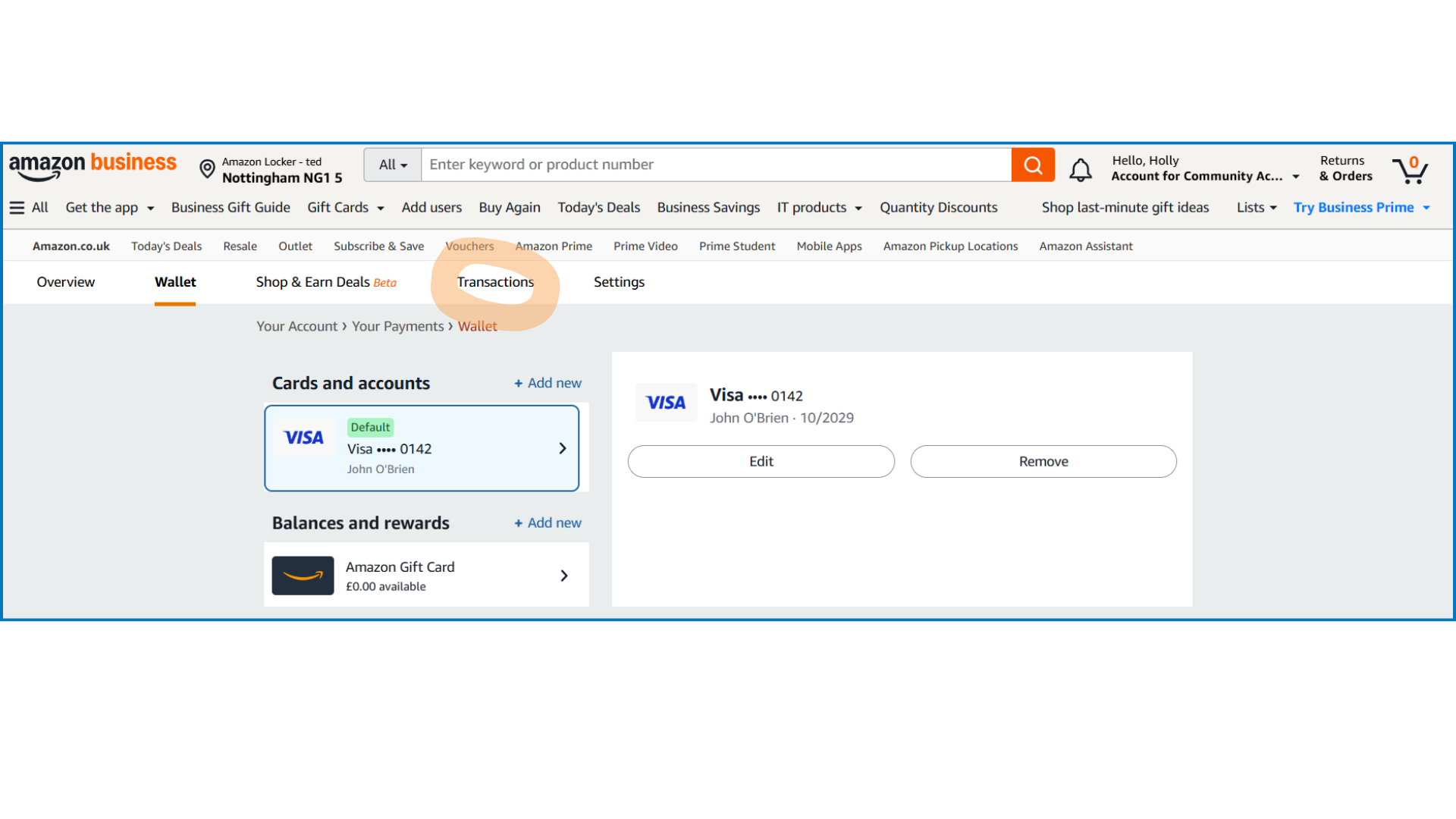This screenshot has width=1456, height=819.
Task: Open the Amazon Assistant link
Action: tap(1086, 246)
